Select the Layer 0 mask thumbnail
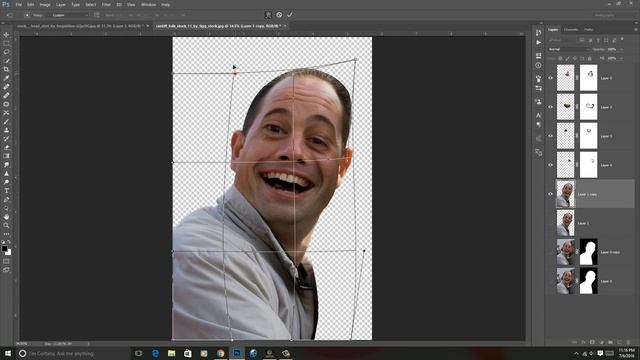Screen dimensions: 640x360 [x=589, y=281]
